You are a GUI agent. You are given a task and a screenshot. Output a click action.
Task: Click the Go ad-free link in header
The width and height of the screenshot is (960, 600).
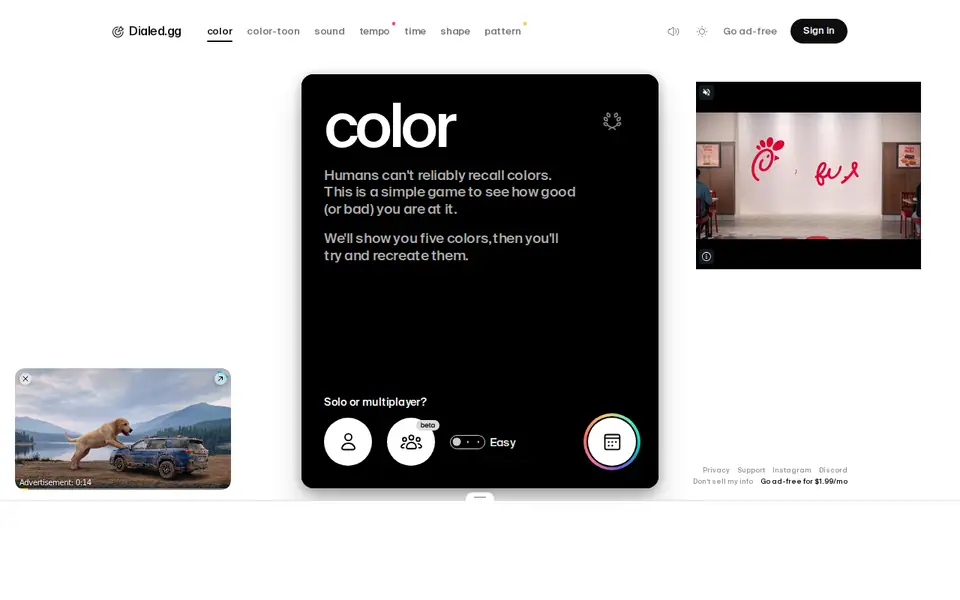coord(749,31)
